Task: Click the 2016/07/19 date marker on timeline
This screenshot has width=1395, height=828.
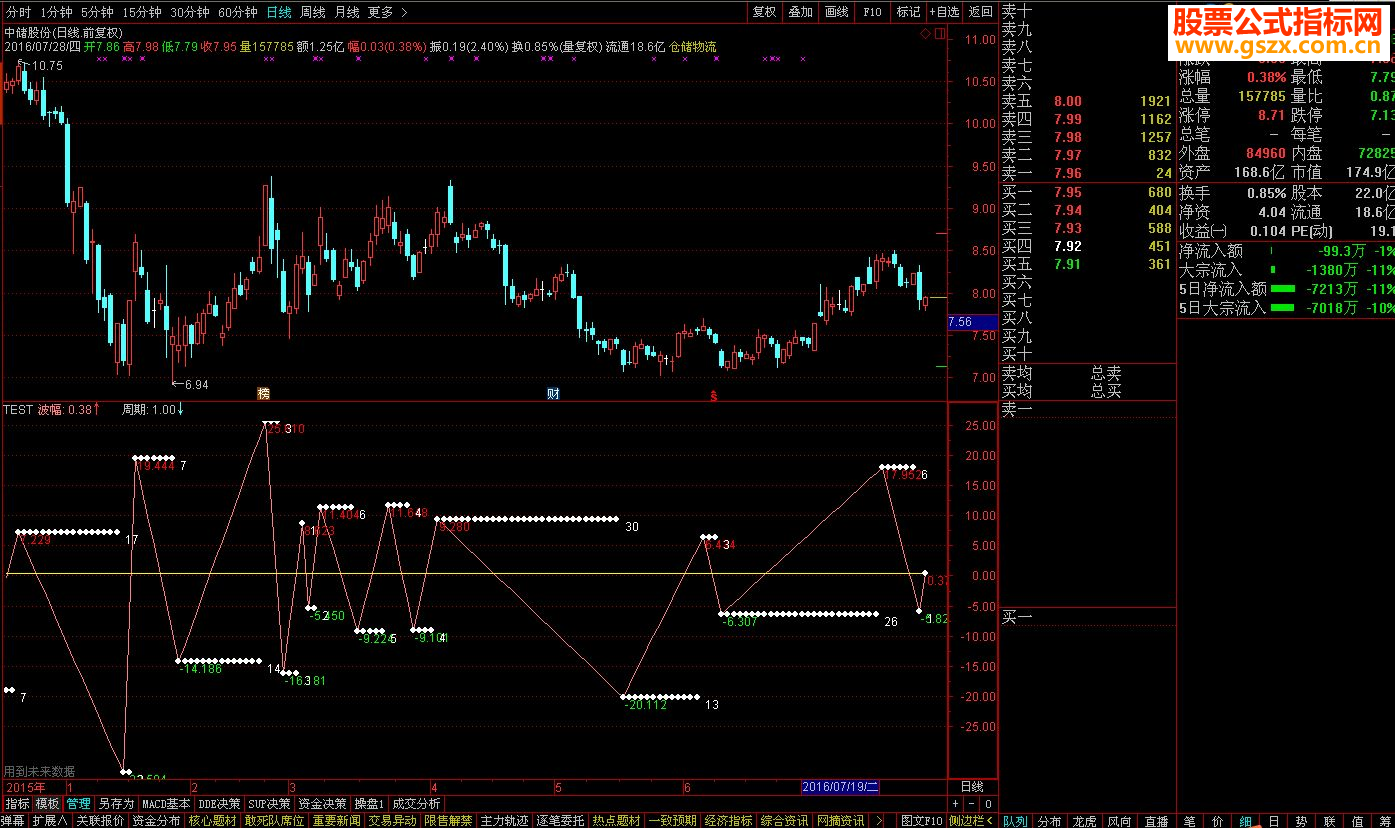Action: click(x=841, y=787)
